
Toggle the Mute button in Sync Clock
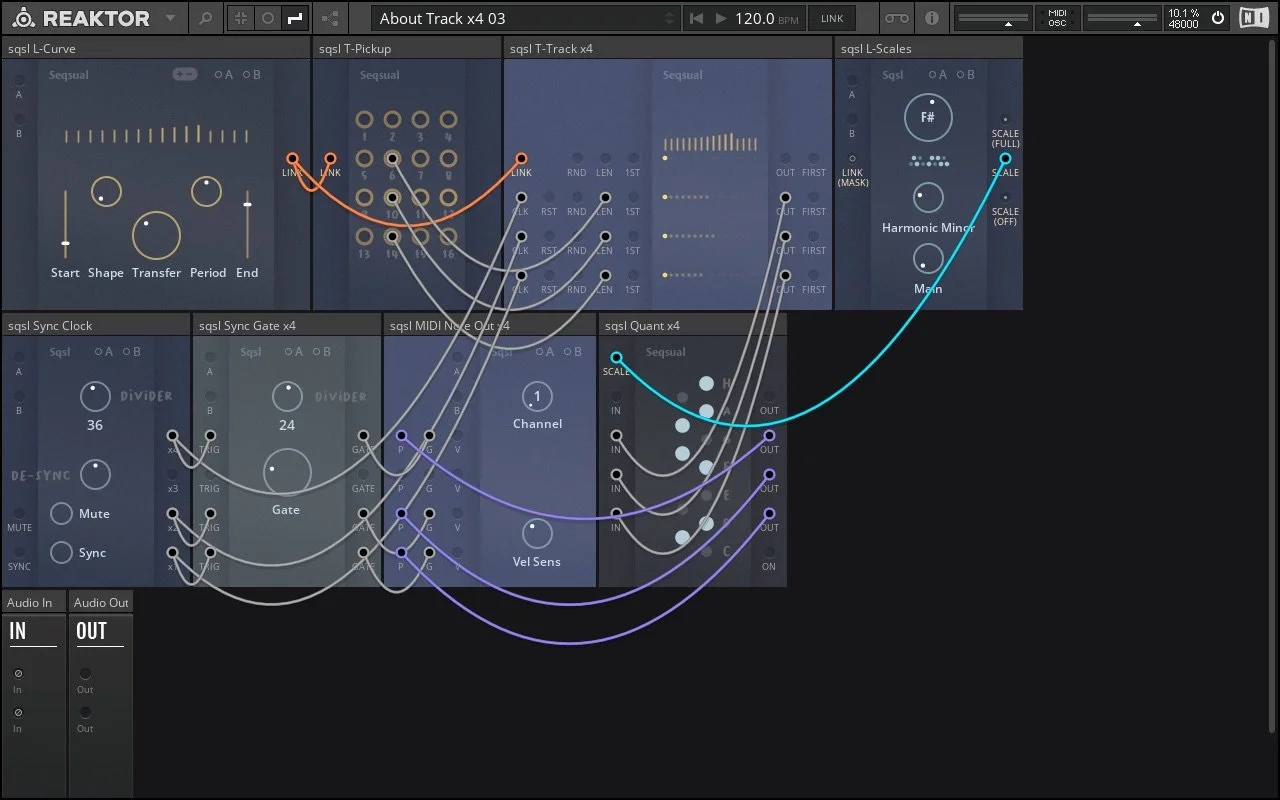61,513
